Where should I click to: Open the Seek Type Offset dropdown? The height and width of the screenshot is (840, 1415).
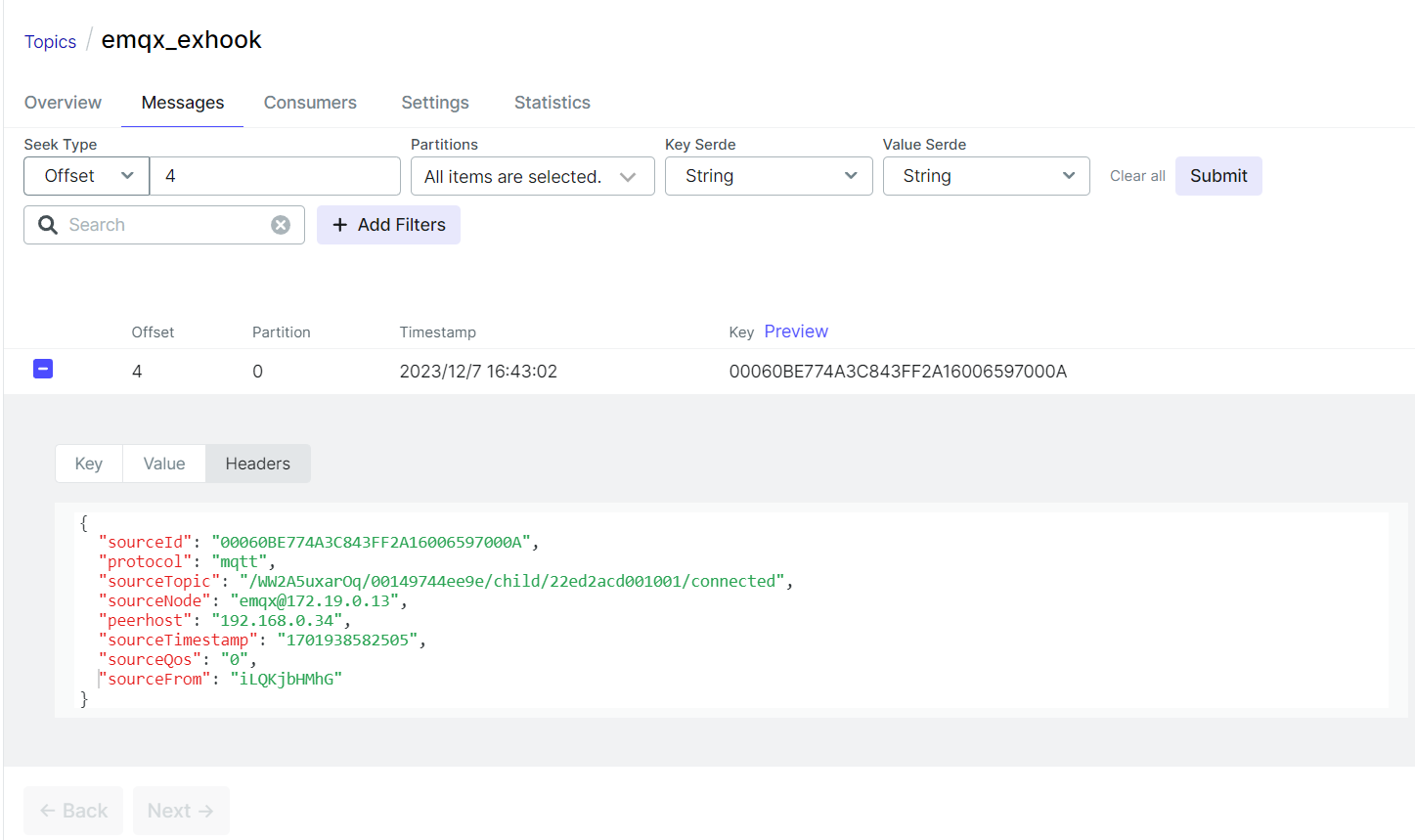(x=87, y=176)
